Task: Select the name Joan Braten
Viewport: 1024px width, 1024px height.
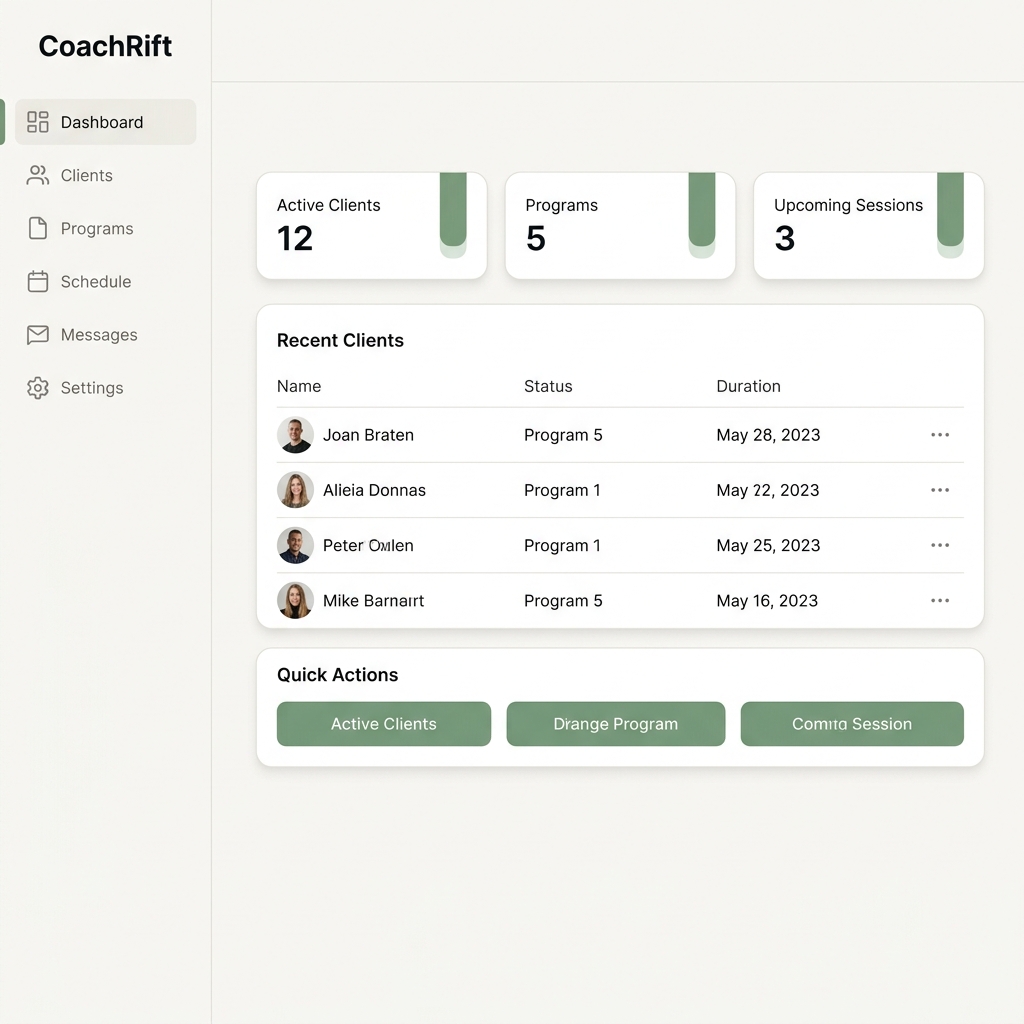Action: click(x=368, y=435)
